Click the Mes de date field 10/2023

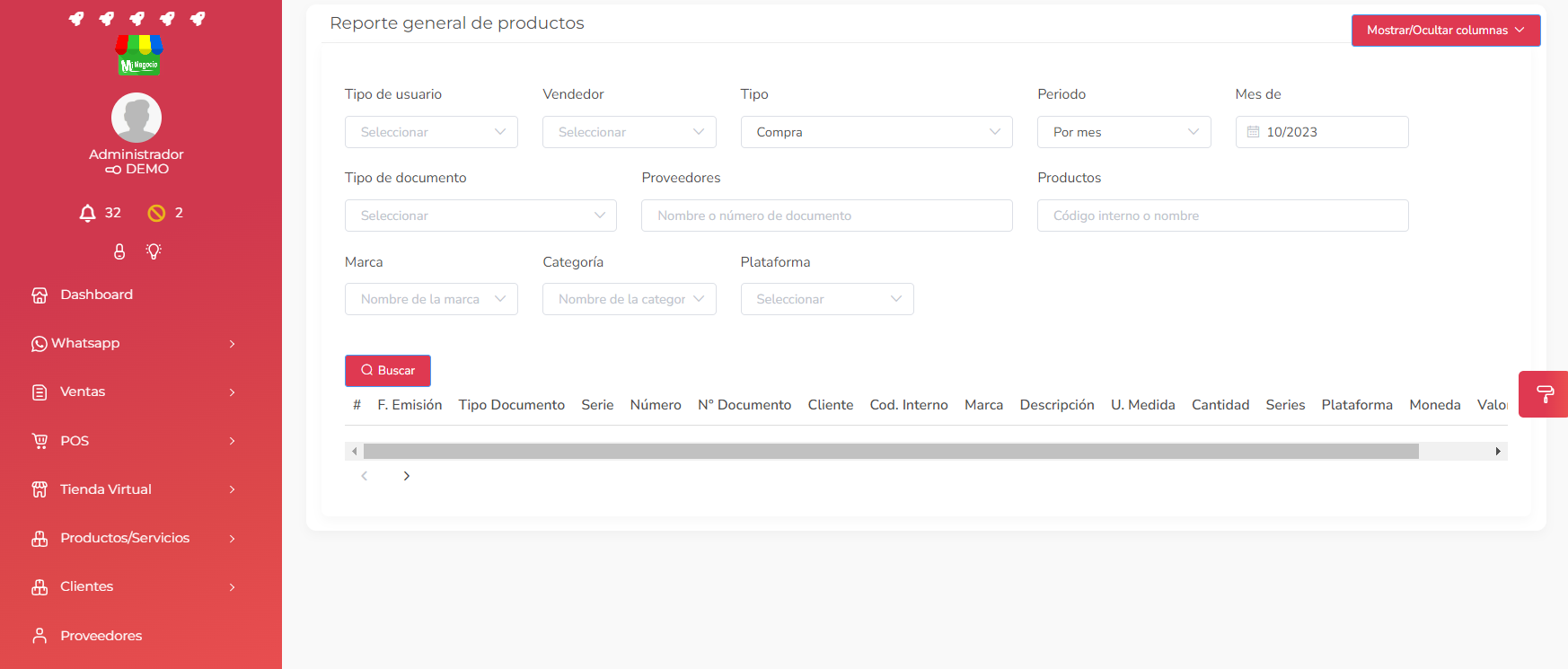[1322, 132]
